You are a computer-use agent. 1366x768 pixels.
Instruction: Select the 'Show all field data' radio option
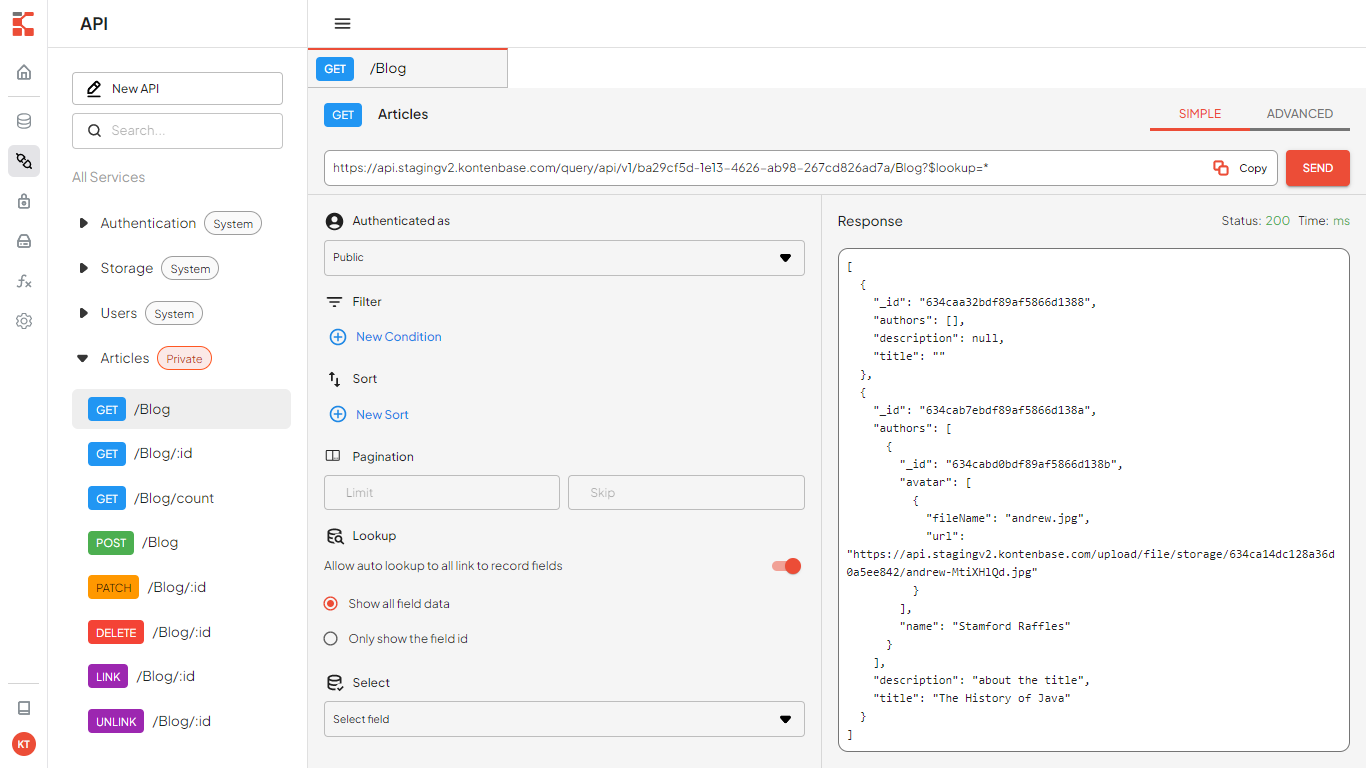(x=330, y=603)
